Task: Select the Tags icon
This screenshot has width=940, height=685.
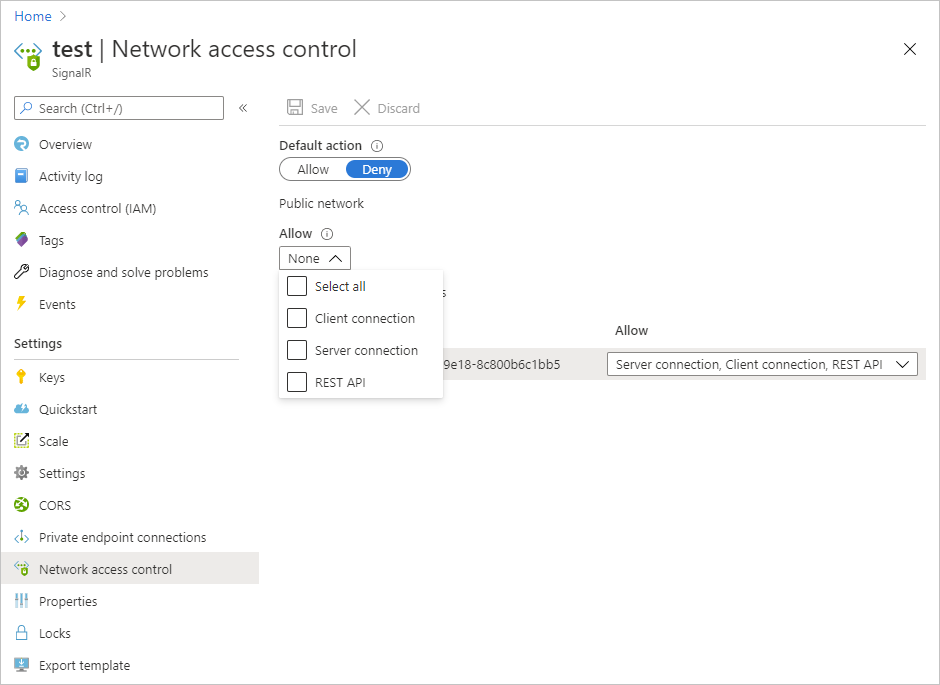Action: [x=22, y=240]
